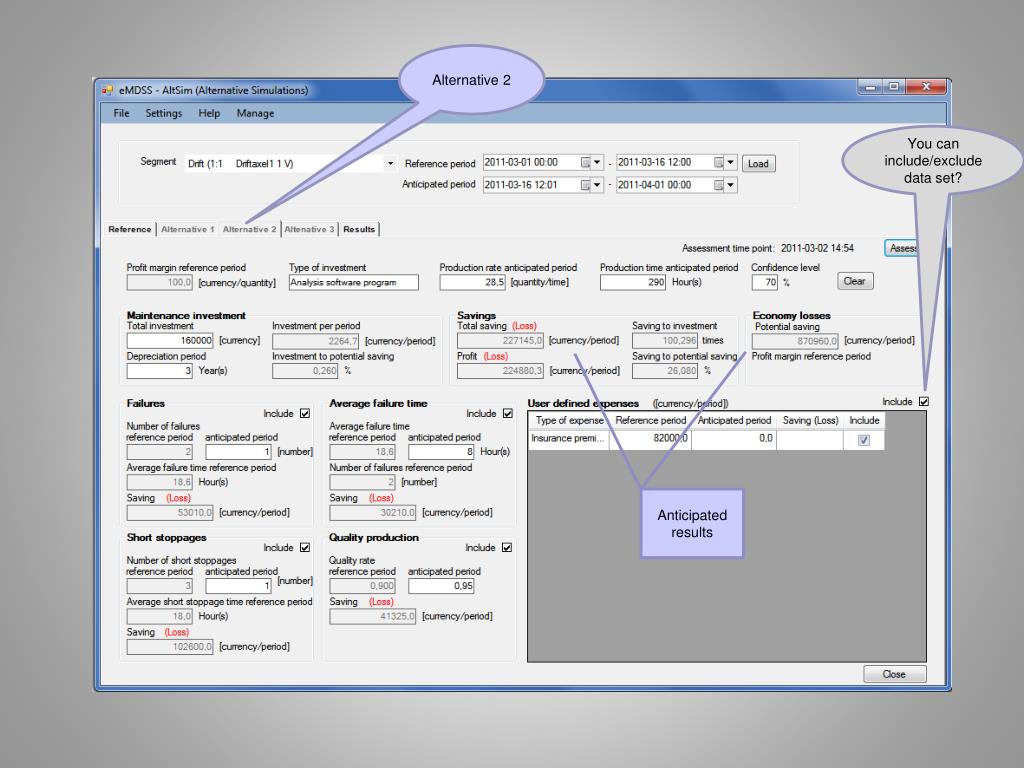Switch to the Reference tab
This screenshot has width=1024, height=768.
pos(130,229)
